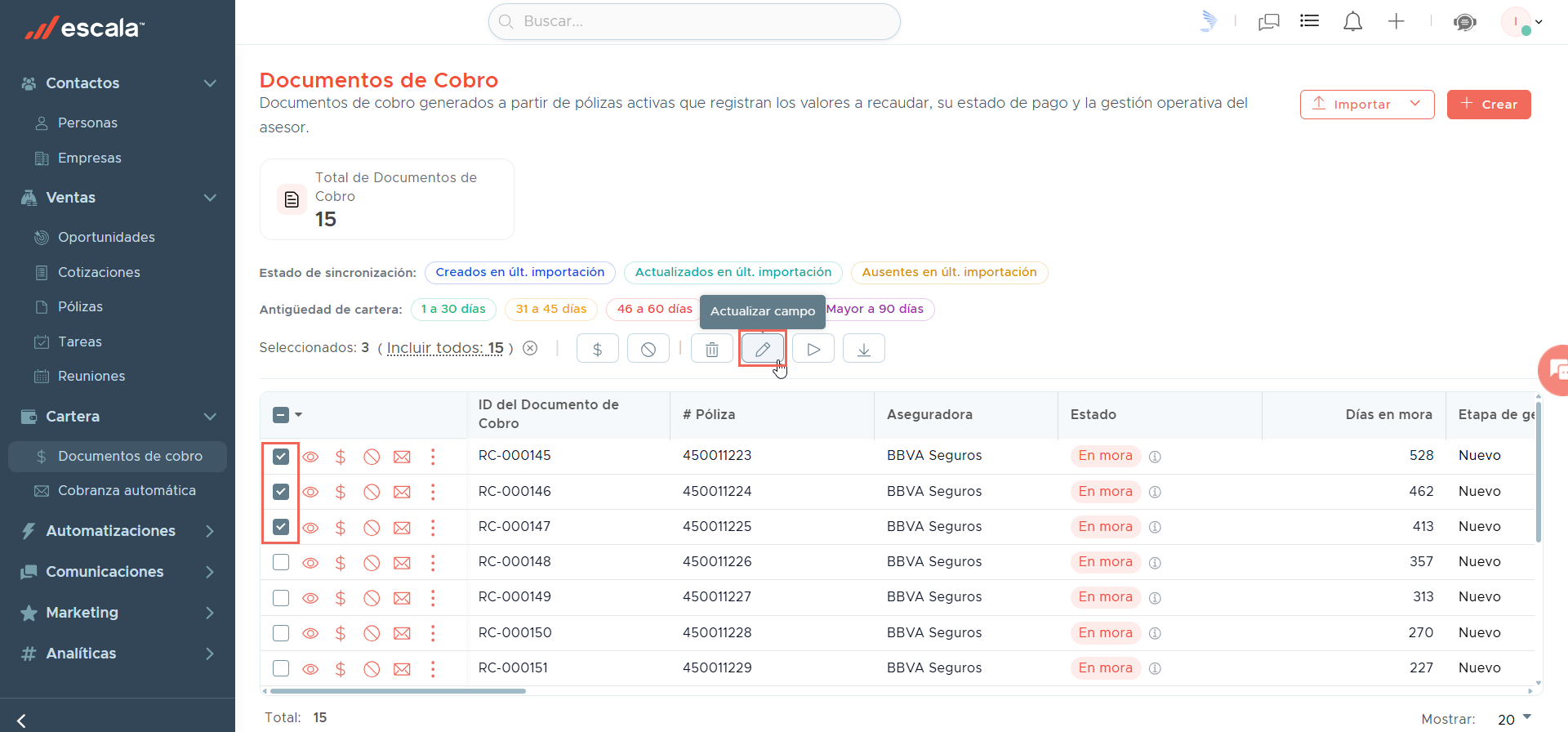Click the pencil Actualizar campo button

[763, 349]
